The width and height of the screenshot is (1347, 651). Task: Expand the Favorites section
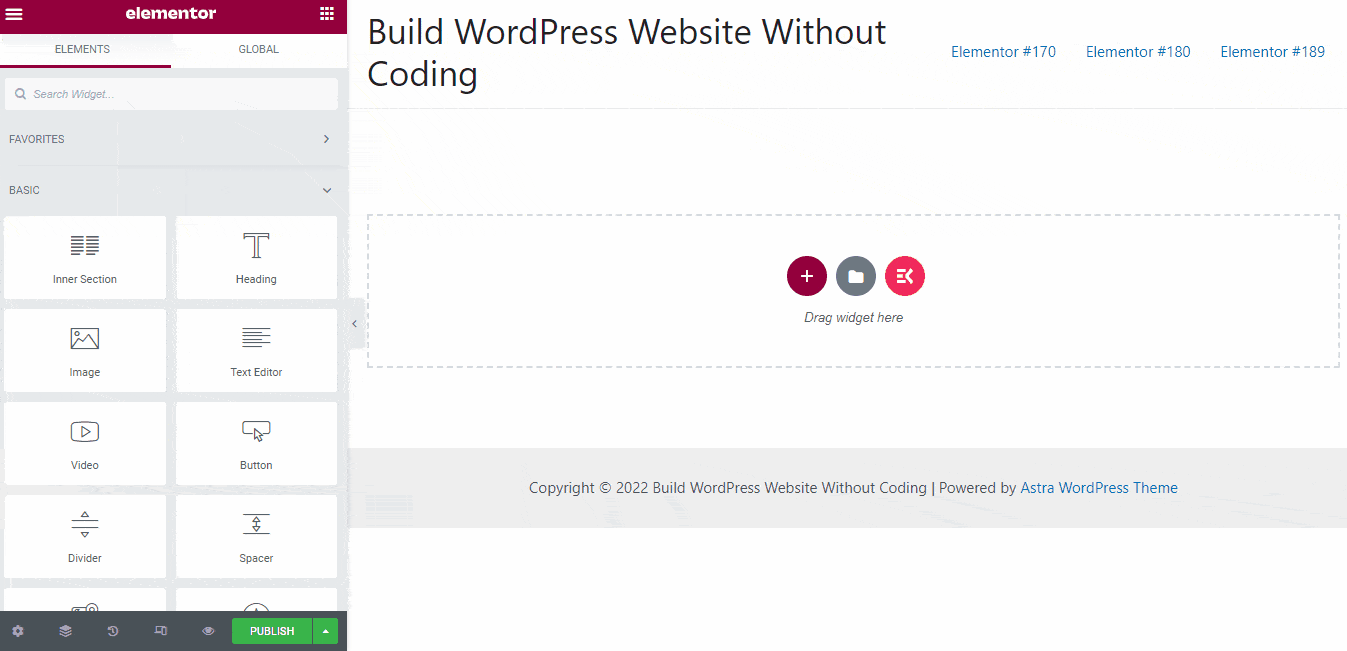pos(171,139)
